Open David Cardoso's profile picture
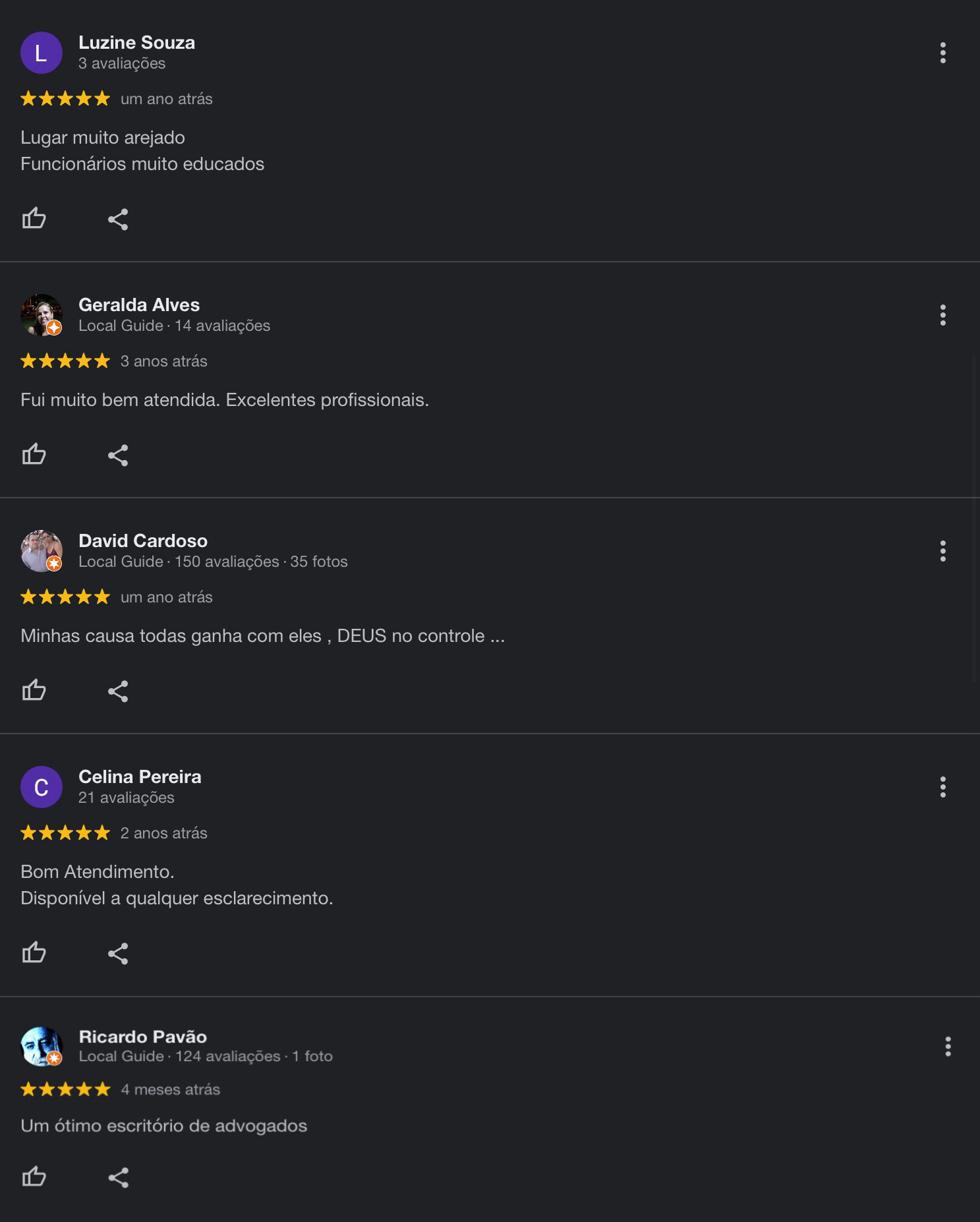The height and width of the screenshot is (1222, 980). [42, 551]
